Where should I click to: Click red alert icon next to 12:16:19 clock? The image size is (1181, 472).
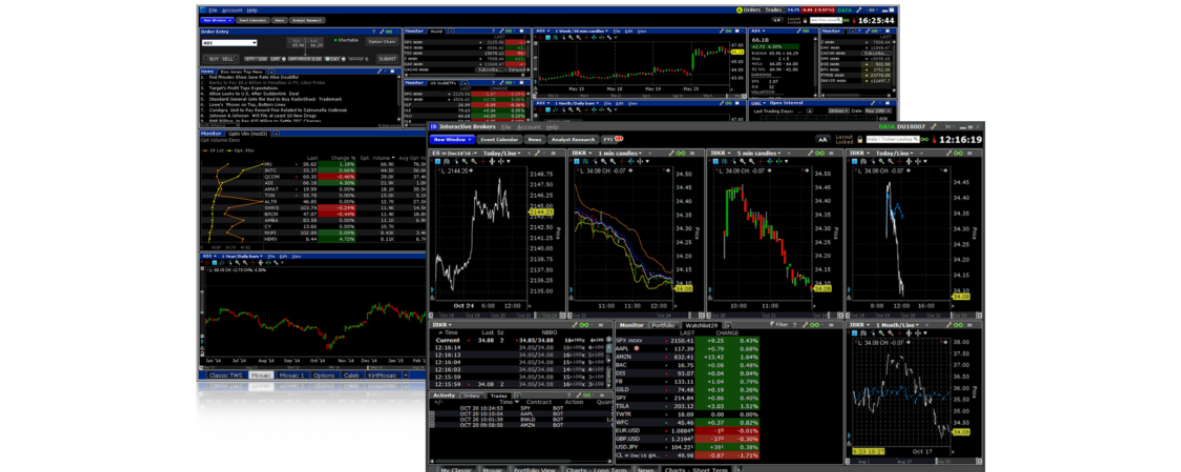[x=934, y=139]
